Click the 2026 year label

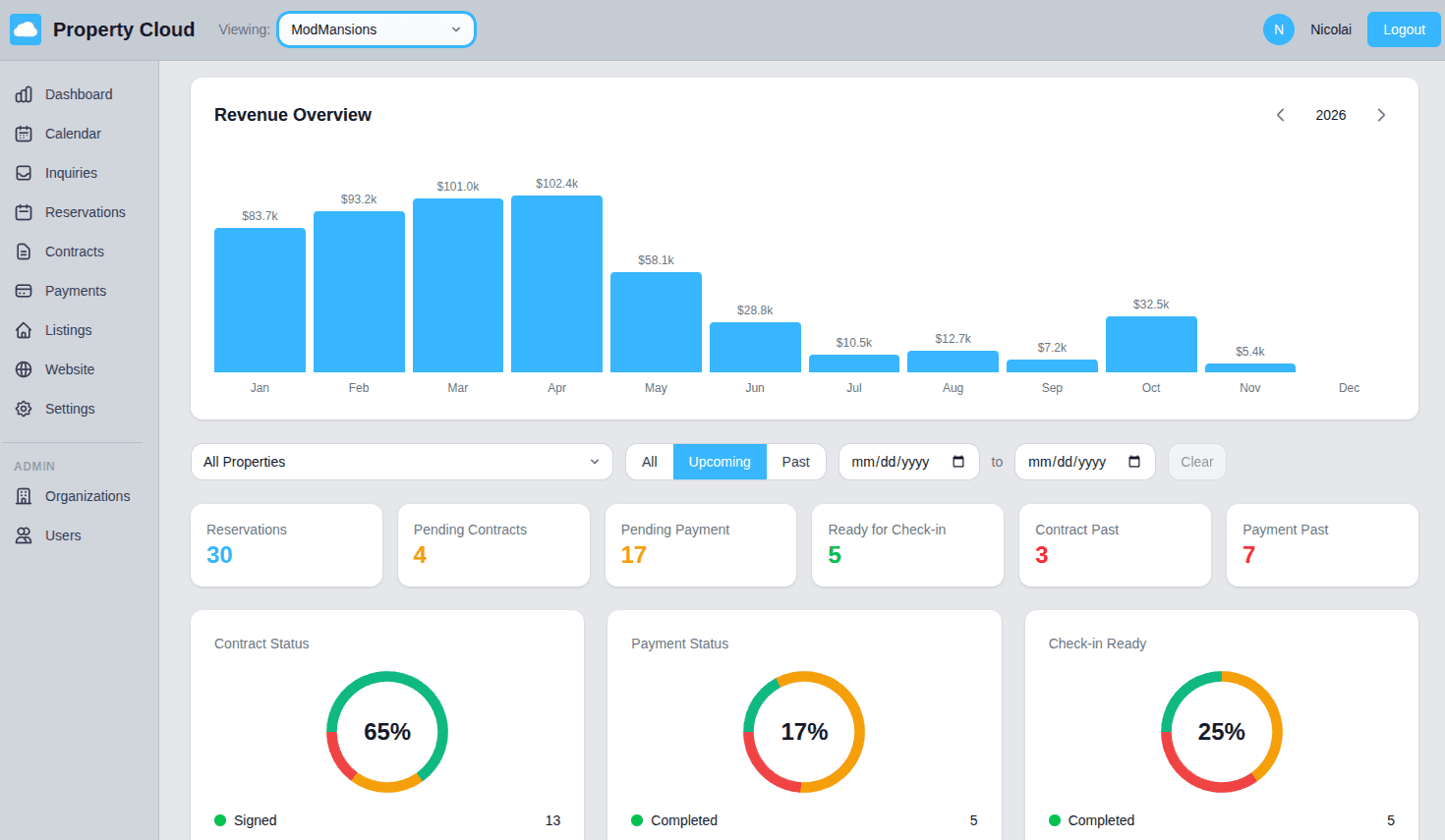(1331, 115)
